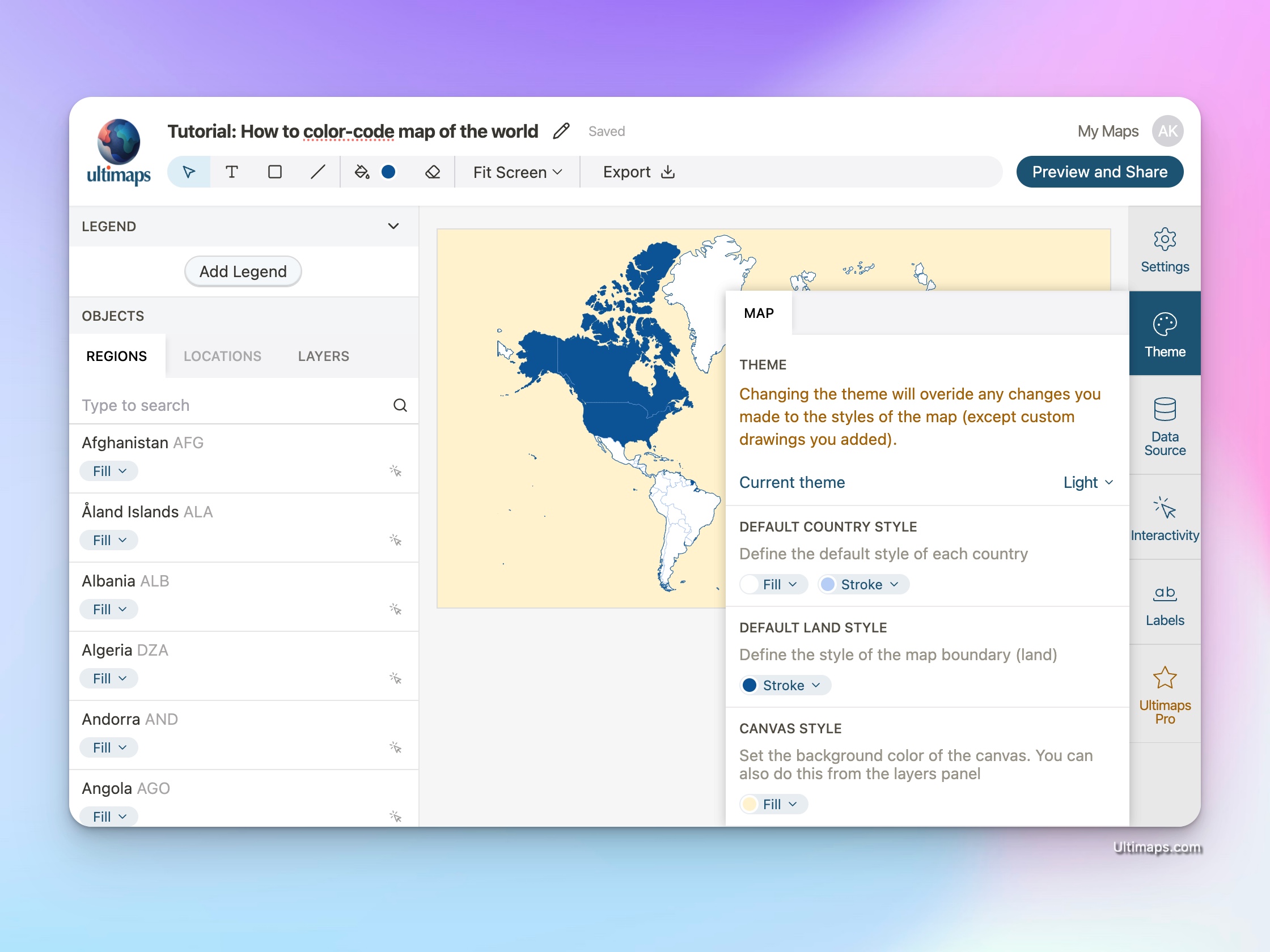Select the Eraser tool
The width and height of the screenshot is (1270, 952).
[x=433, y=172]
